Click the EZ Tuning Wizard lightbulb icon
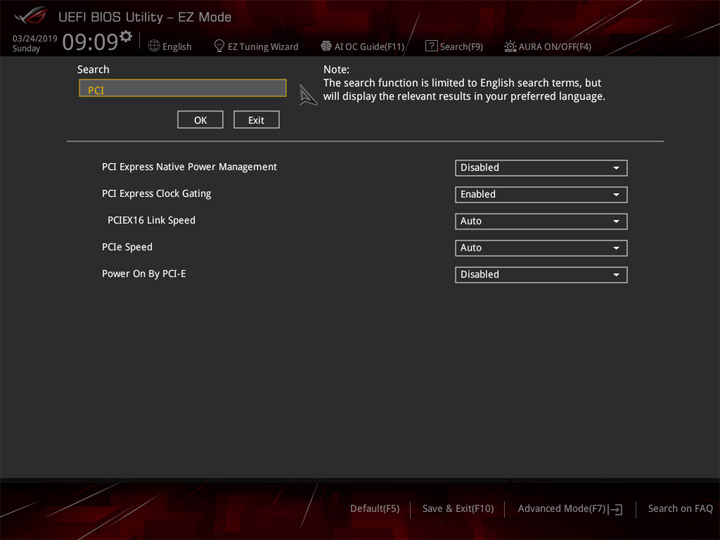Screen dimensions: 720x540 point(219,46)
